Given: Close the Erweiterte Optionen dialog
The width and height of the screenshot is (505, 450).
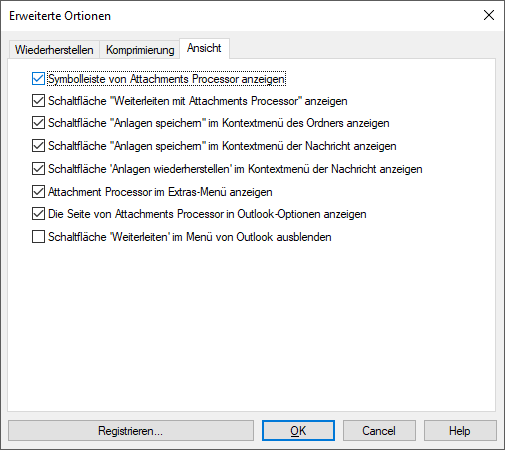Looking at the screenshot, I should (489, 15).
